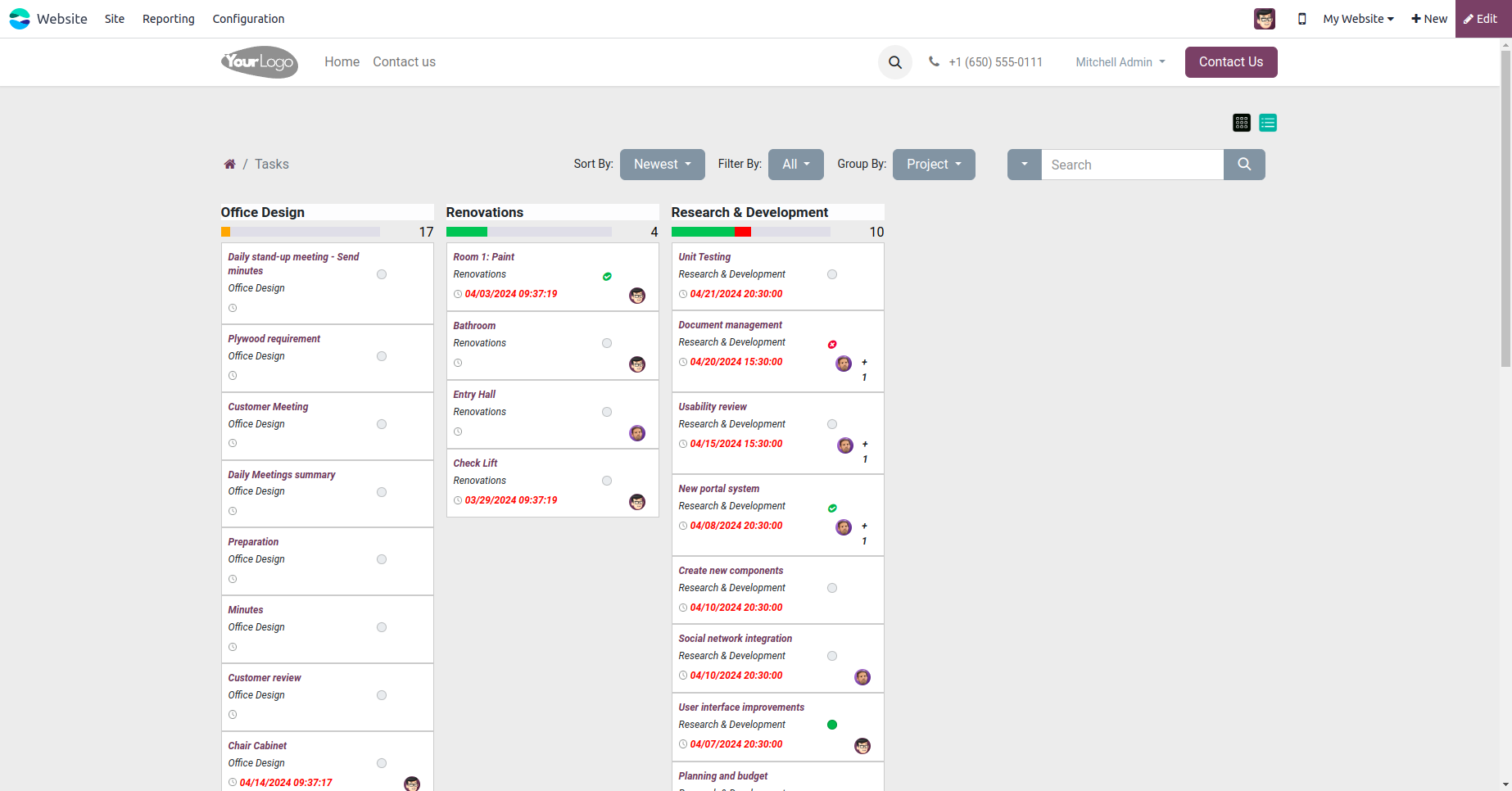Open the Check Lift task
Viewport: 1512px width, 791px height.
[475, 463]
